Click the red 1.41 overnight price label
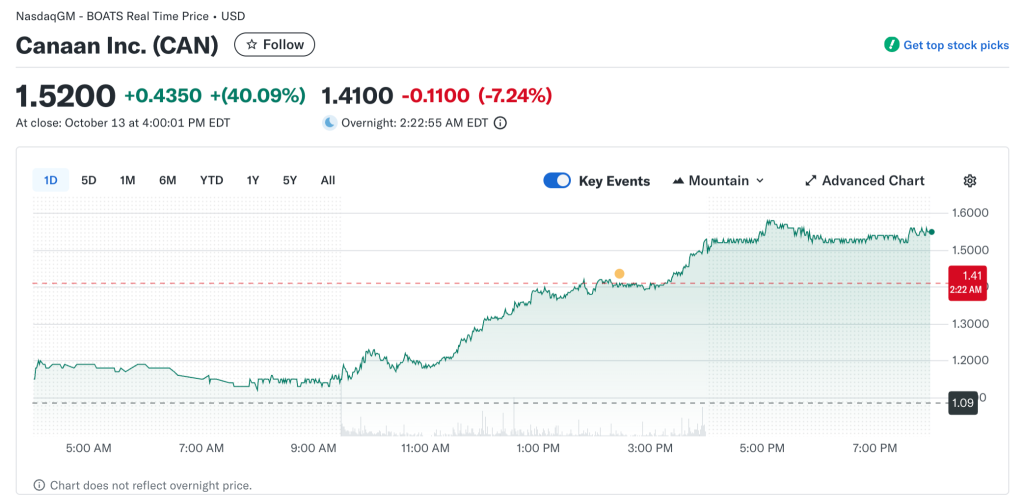 click(967, 281)
